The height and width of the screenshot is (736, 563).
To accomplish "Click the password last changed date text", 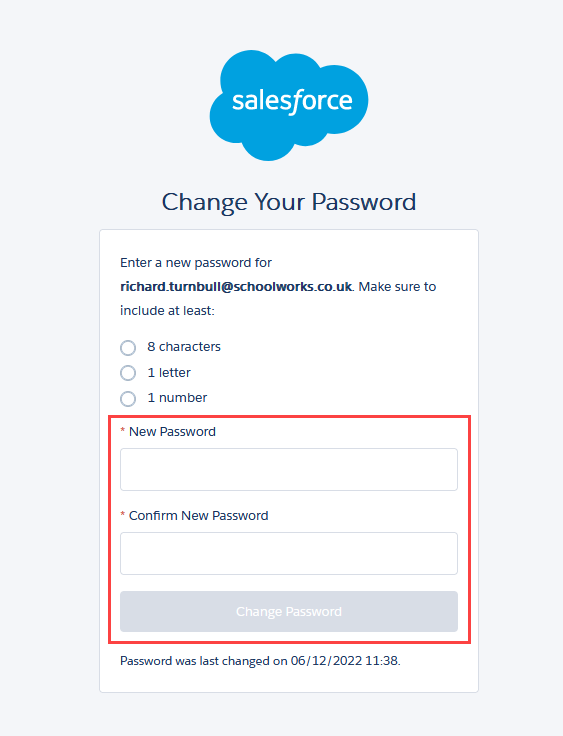I will point(260,661).
